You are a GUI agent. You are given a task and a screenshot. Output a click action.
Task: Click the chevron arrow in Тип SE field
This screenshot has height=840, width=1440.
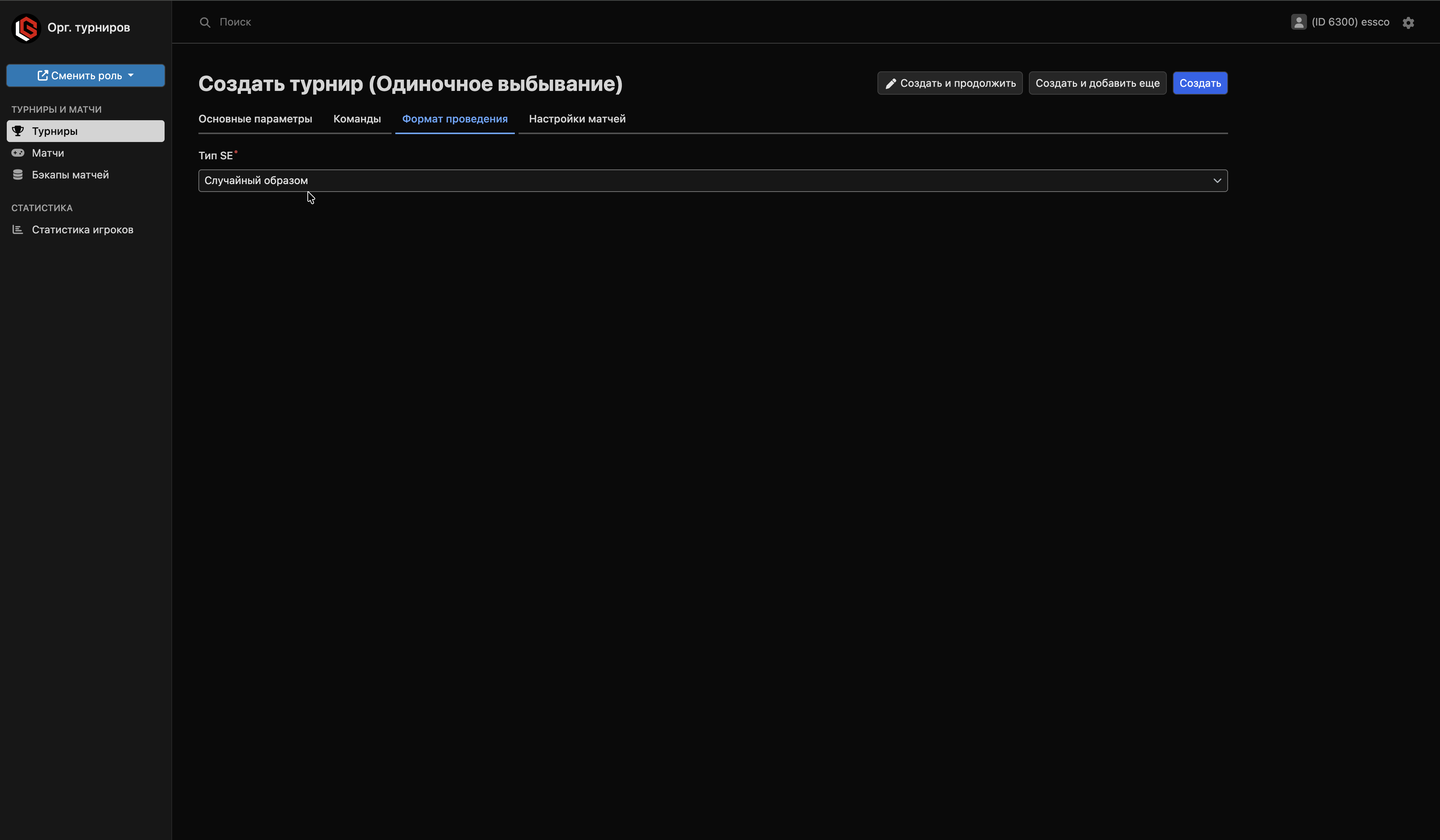point(1217,181)
